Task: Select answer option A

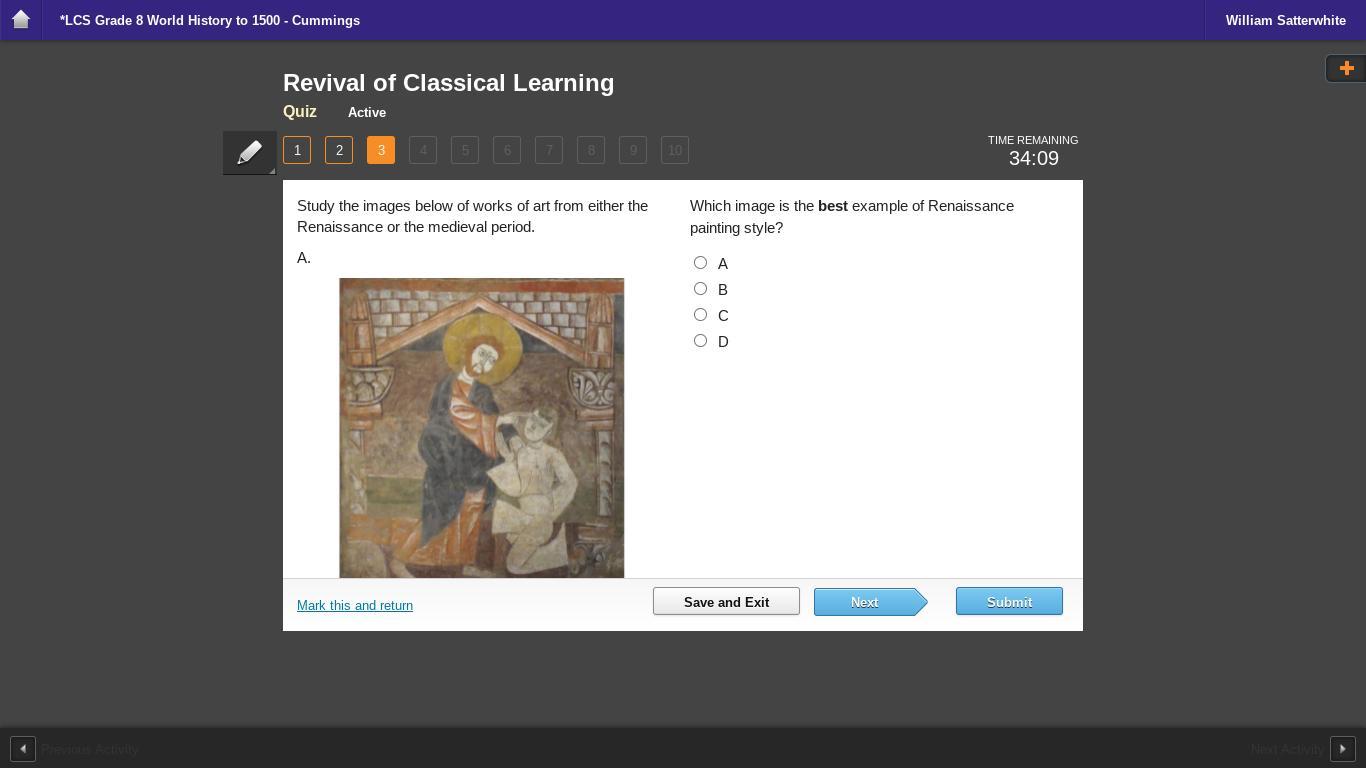Action: [700, 263]
